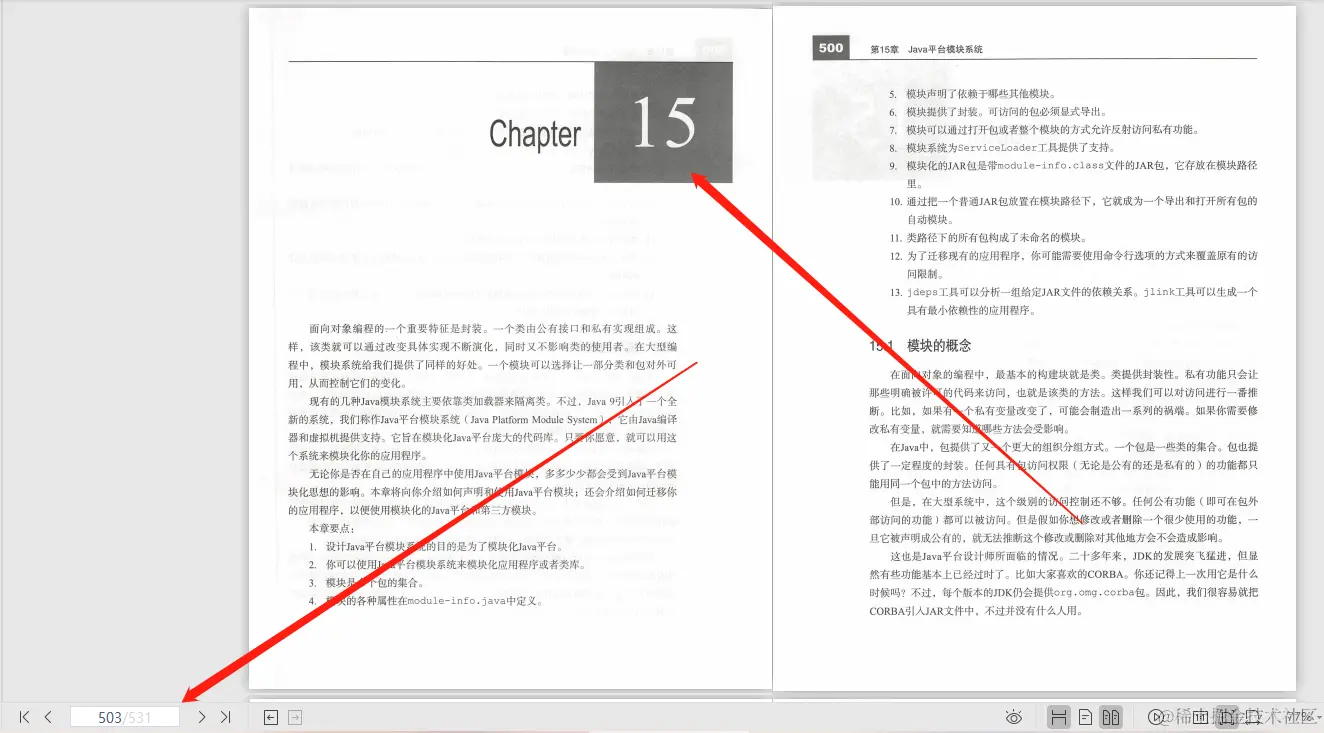Select the fit-to-width layout icon
1324x733 pixels.
coord(1059,716)
